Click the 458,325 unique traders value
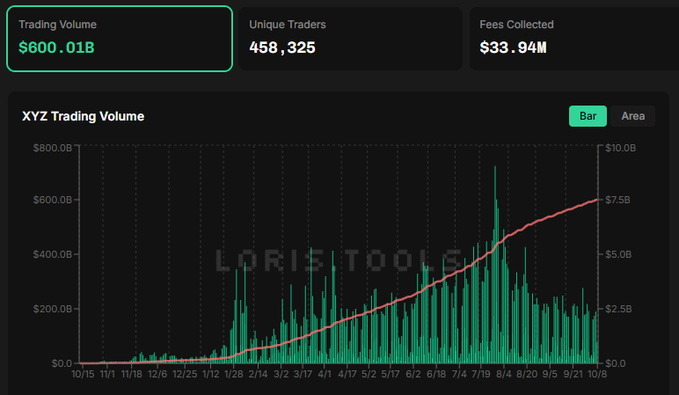This screenshot has height=395, width=679. click(282, 48)
